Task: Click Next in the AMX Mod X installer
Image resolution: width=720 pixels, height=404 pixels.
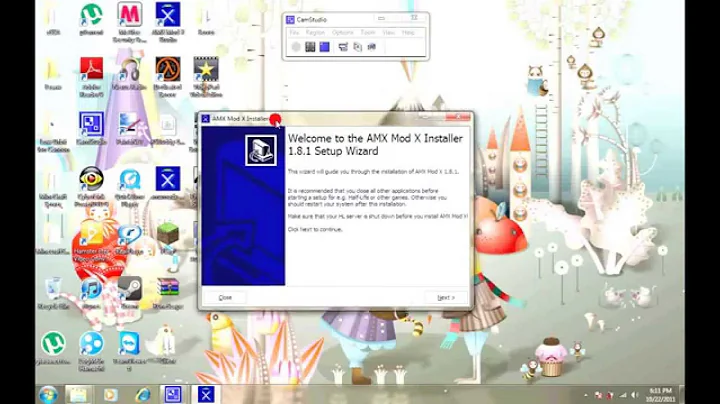Action: click(446, 297)
